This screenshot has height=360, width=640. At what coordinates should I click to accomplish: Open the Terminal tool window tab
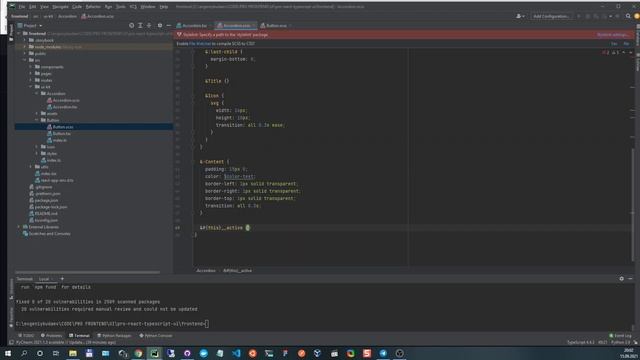(79, 336)
